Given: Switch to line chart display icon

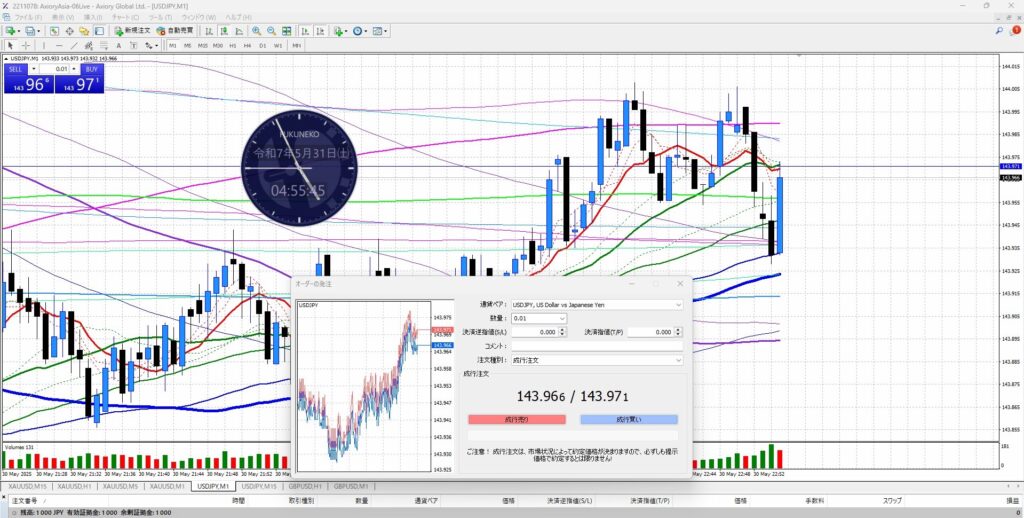Looking at the screenshot, I should click(239, 31).
